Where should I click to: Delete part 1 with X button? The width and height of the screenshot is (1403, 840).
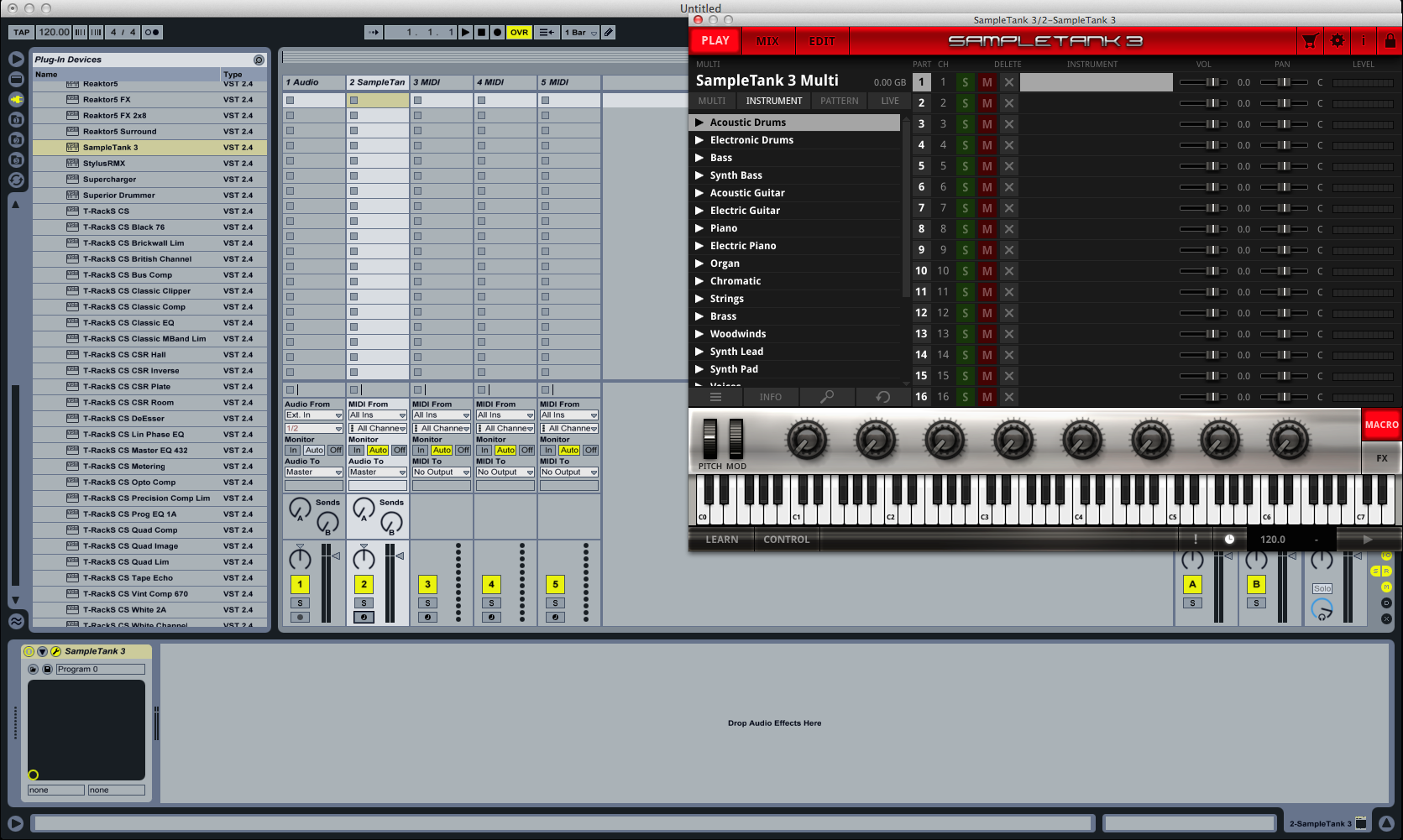click(x=1008, y=82)
